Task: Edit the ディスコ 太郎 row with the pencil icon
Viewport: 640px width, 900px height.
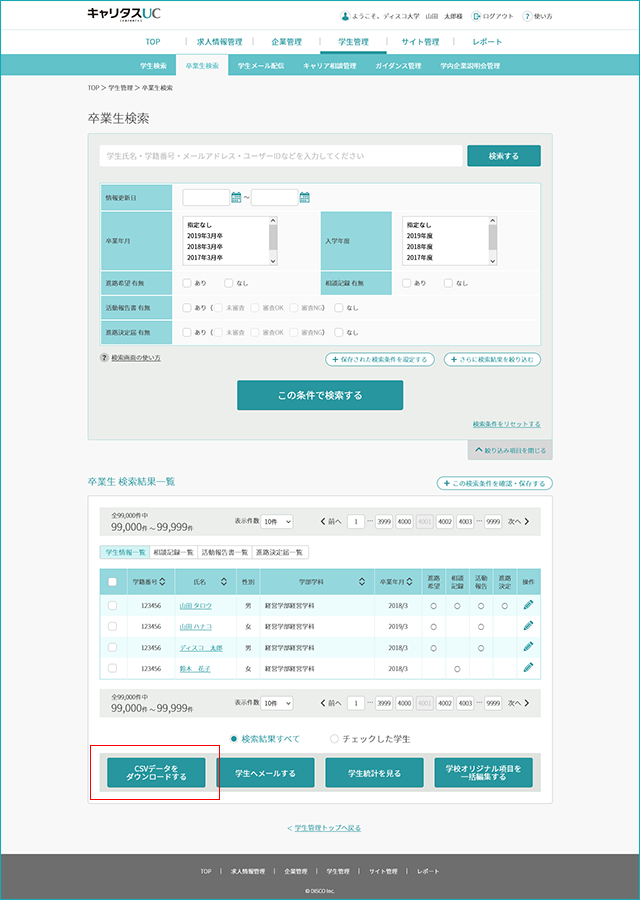Action: pyautogui.click(x=528, y=647)
